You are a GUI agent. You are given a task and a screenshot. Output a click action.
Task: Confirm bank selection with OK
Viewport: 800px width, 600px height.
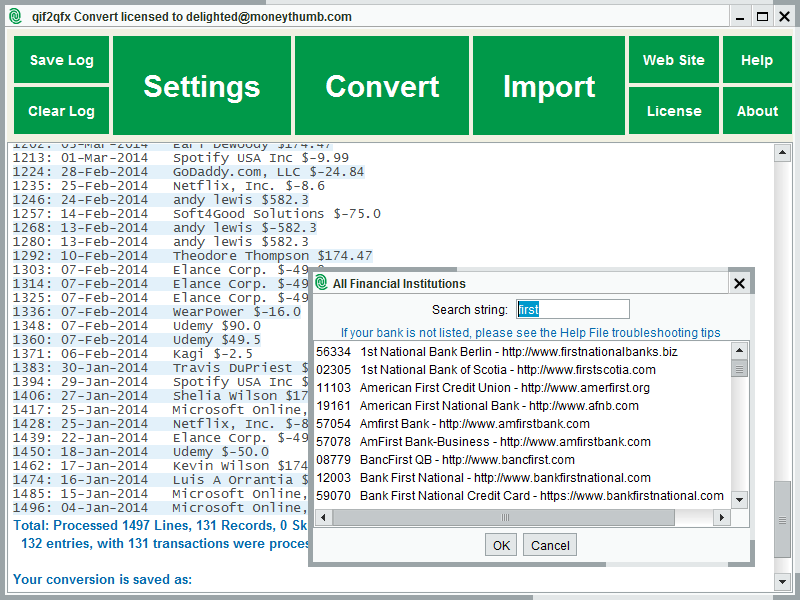point(501,545)
